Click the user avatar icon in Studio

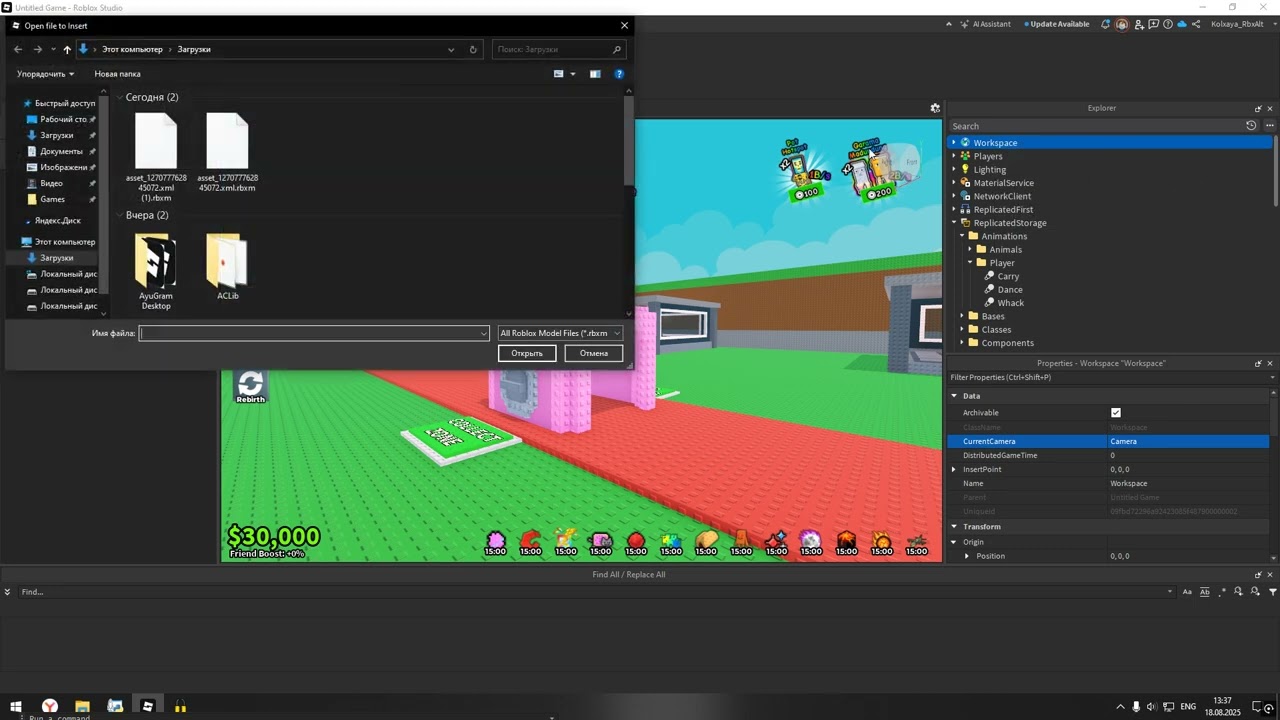[1122, 24]
